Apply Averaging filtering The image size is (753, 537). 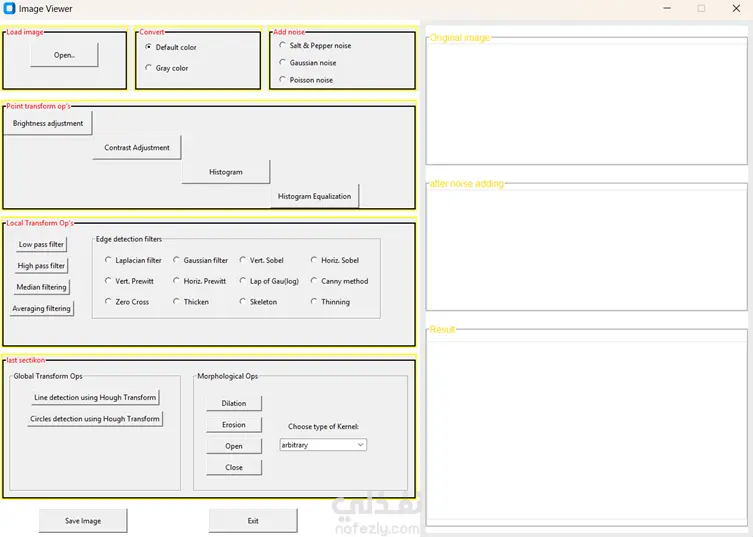pyautogui.click(x=41, y=308)
